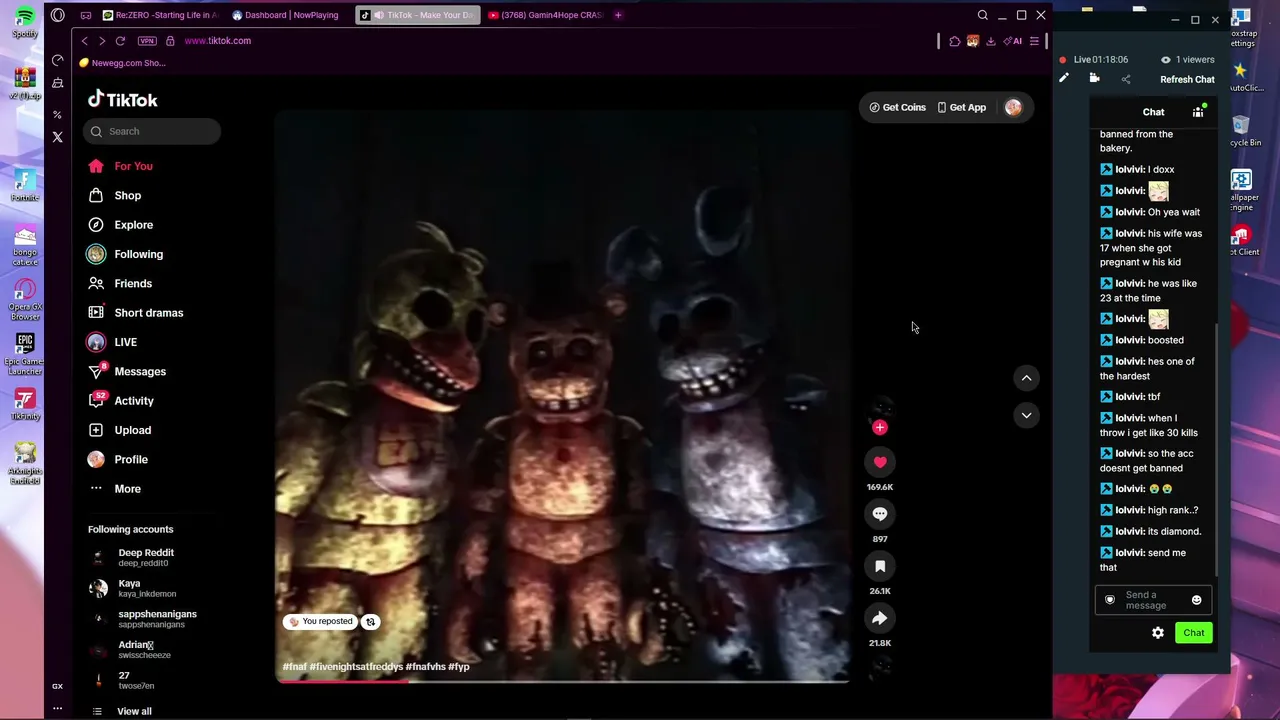The height and width of the screenshot is (720, 1280).
Task: Click the camera clip icon in stream window
Action: 1094,79
